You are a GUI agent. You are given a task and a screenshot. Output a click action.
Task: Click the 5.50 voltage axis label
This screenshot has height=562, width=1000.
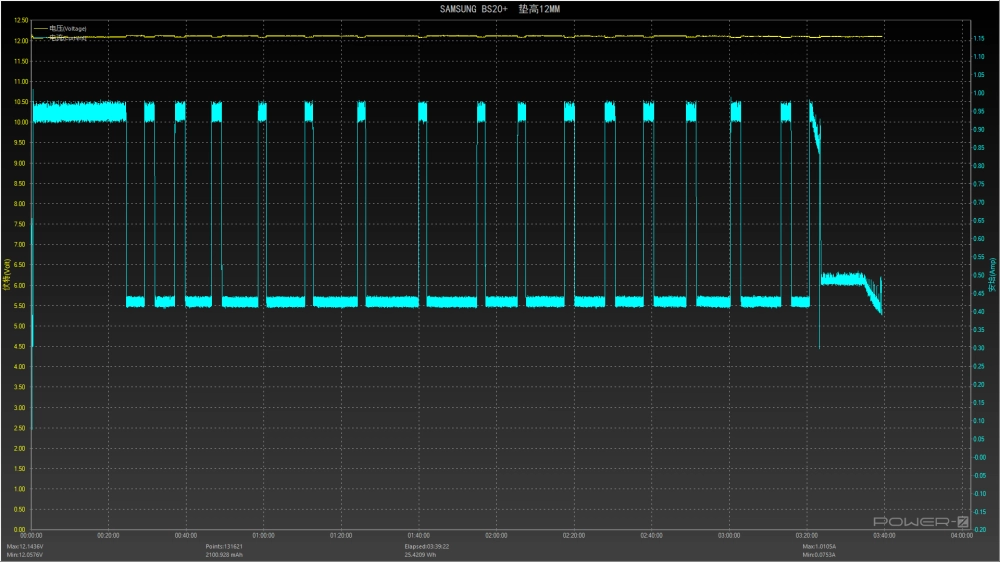[20, 306]
